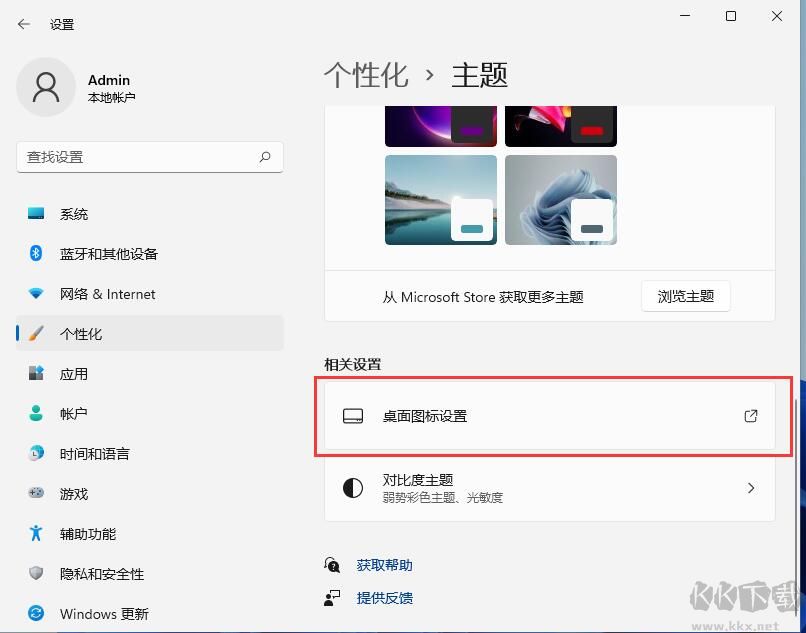The width and height of the screenshot is (806, 633).
Task: Click the Admin account name
Action: pos(109,80)
